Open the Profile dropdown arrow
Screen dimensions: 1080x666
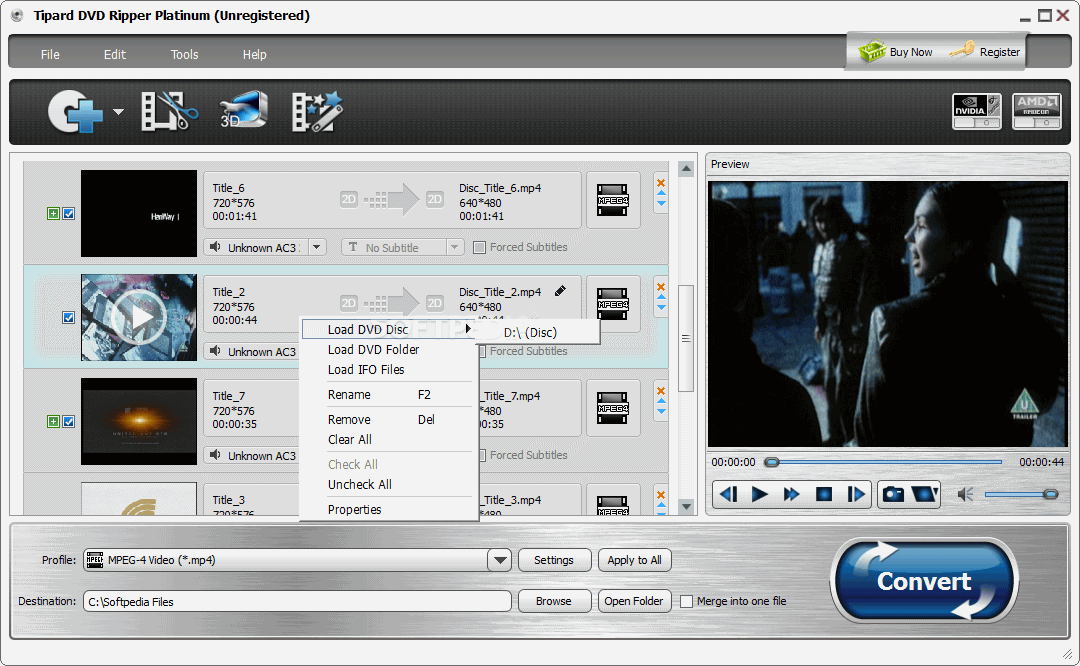pos(499,560)
